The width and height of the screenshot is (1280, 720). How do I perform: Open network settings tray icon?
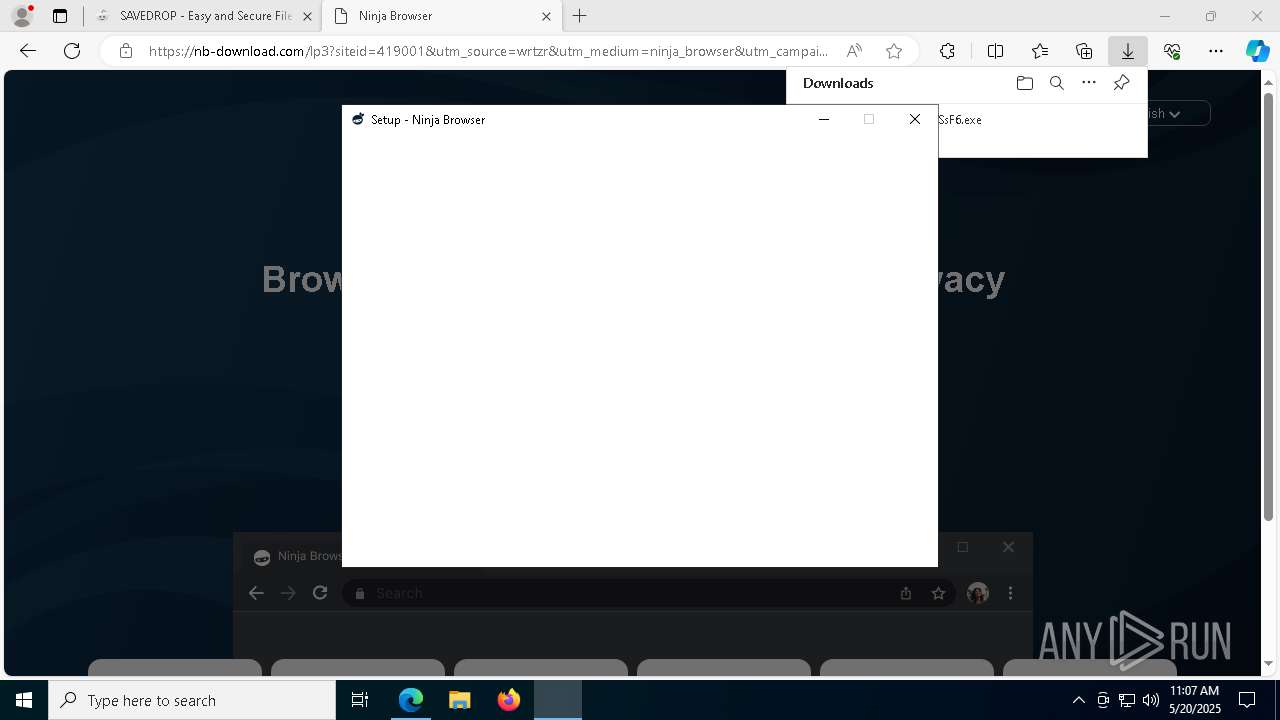click(1127, 700)
